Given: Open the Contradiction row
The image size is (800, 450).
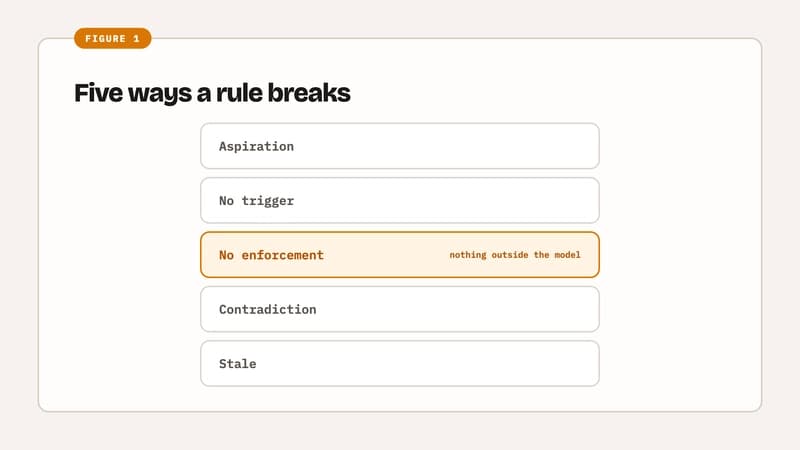Looking at the screenshot, I should point(399,309).
